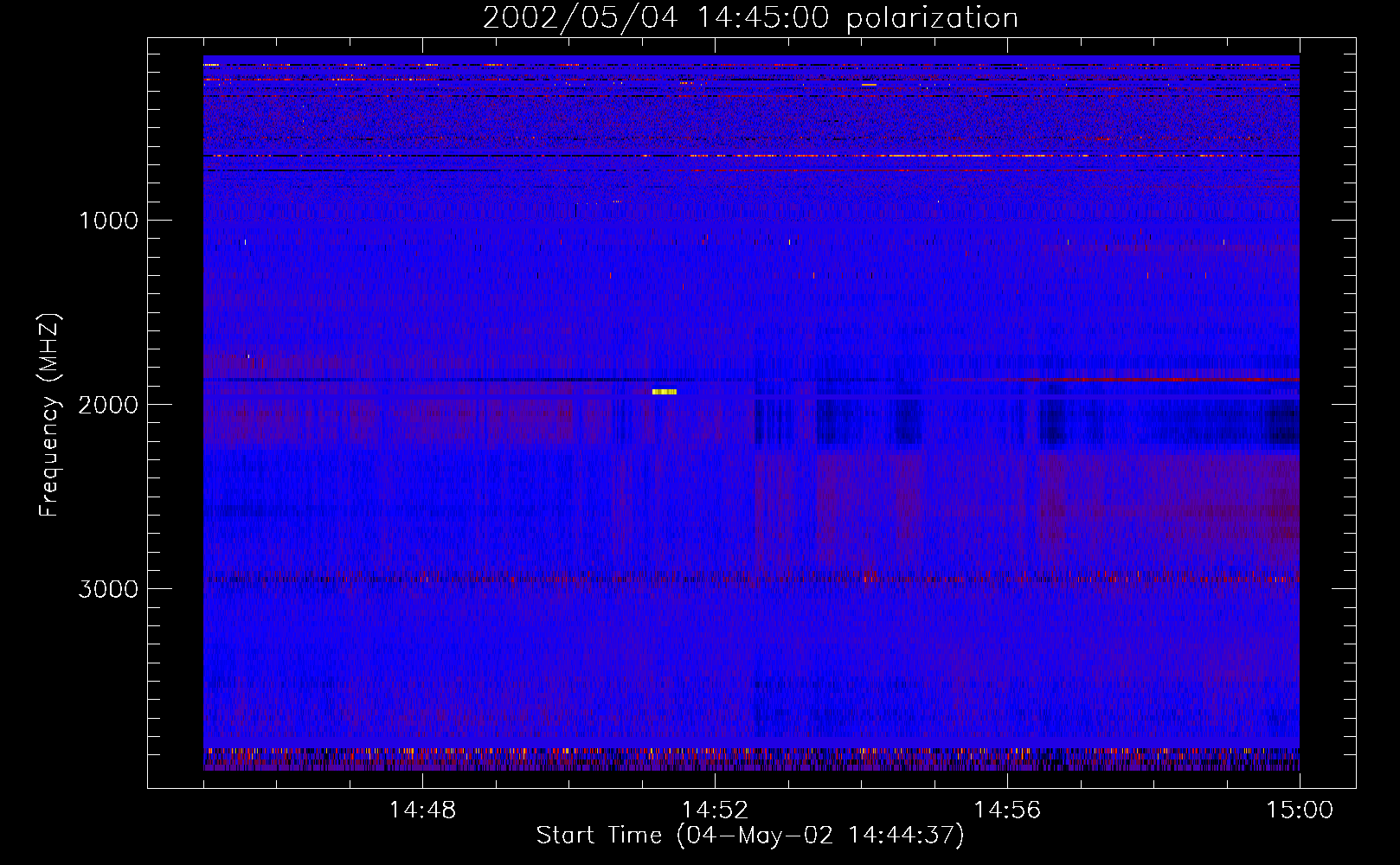
Task: Click the plot title '2002/05/04 14:45:00 polarization'
Action: pyautogui.click(x=750, y=18)
